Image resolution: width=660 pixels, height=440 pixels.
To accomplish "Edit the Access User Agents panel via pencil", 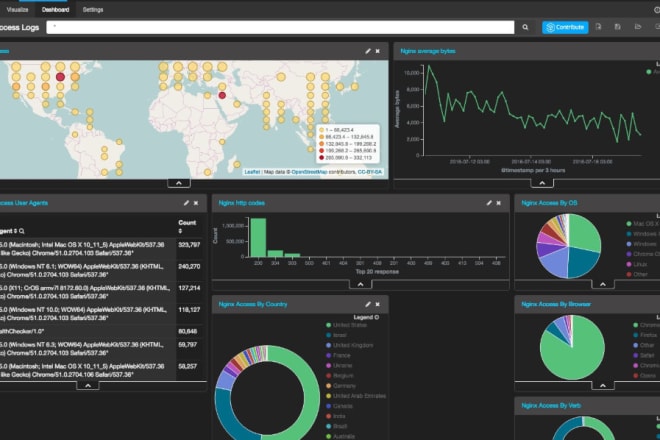I will 186,203.
